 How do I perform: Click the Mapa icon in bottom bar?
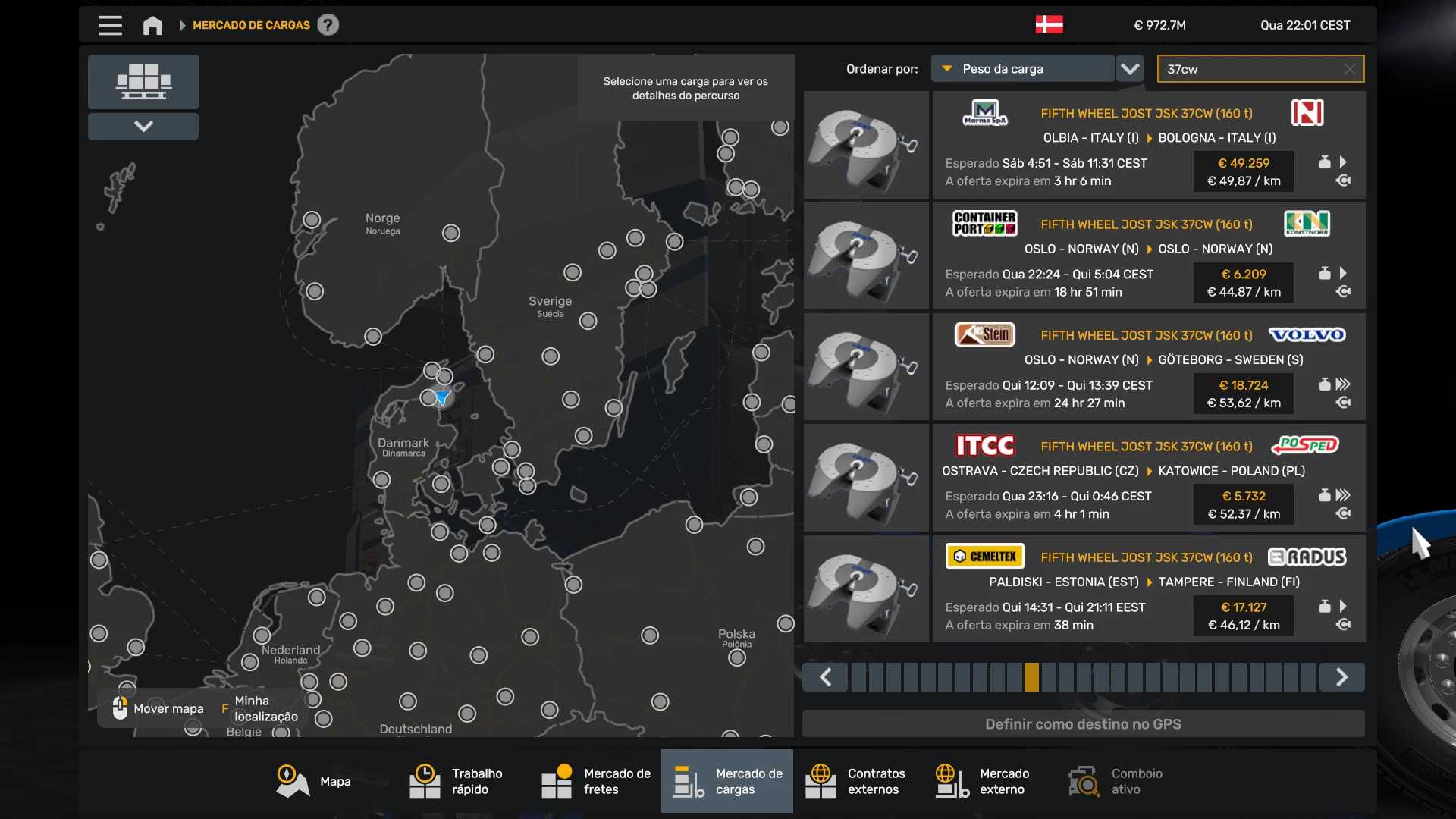[x=292, y=781]
